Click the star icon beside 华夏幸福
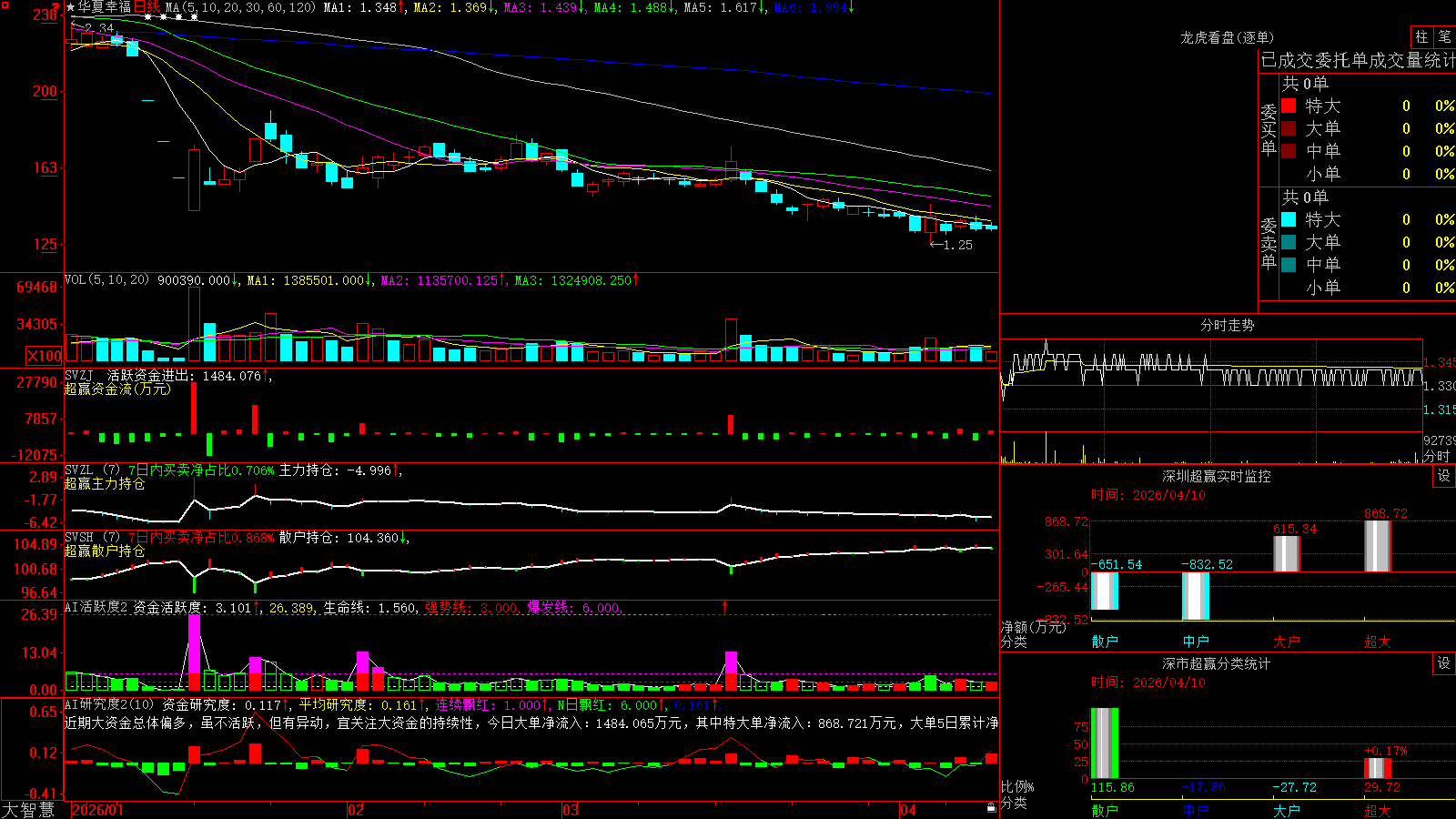 (x=71, y=7)
